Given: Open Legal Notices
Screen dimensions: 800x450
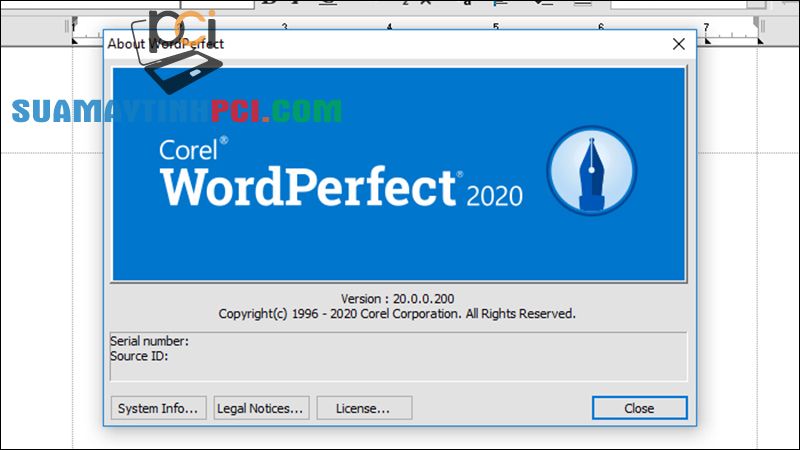Looking at the screenshot, I should point(261,408).
